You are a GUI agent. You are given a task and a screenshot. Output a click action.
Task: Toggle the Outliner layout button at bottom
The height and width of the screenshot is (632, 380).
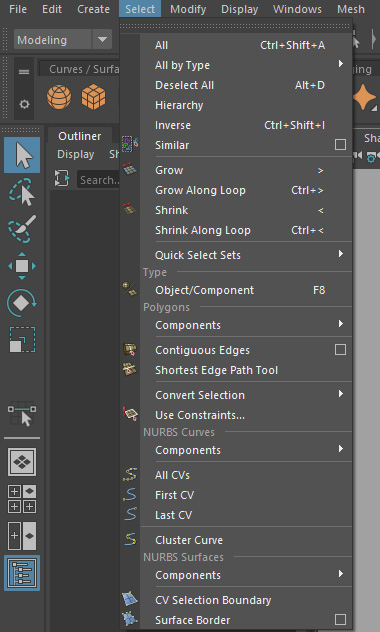(x=22, y=573)
